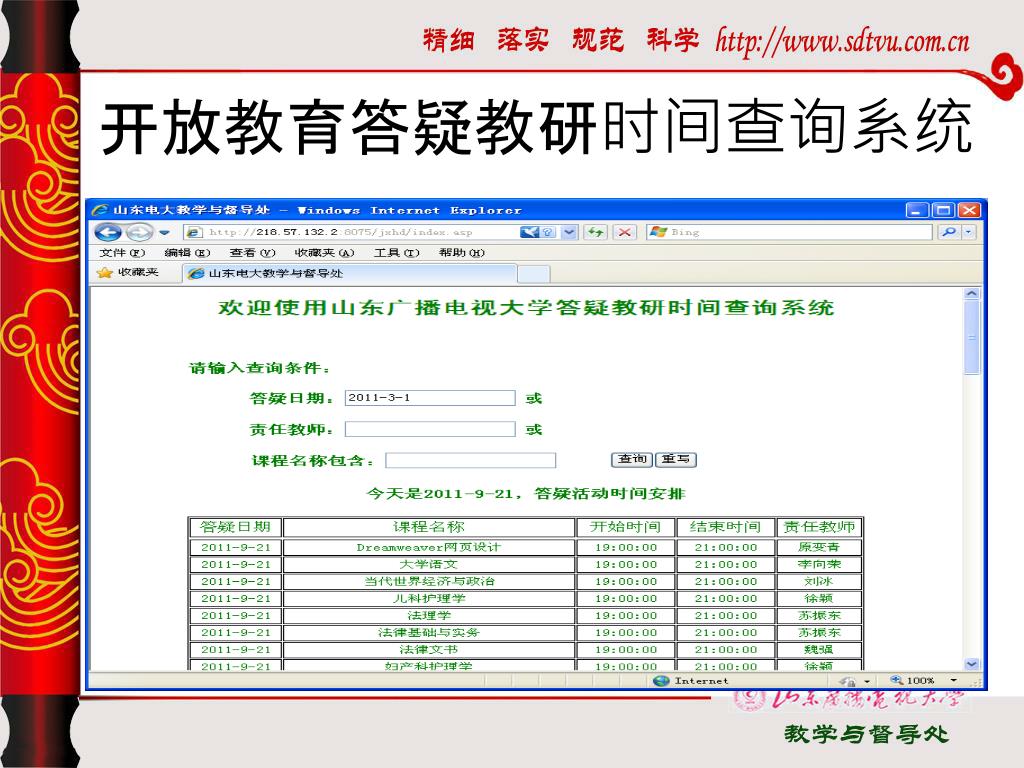
Task: Open a new blank tab
Action: [534, 274]
